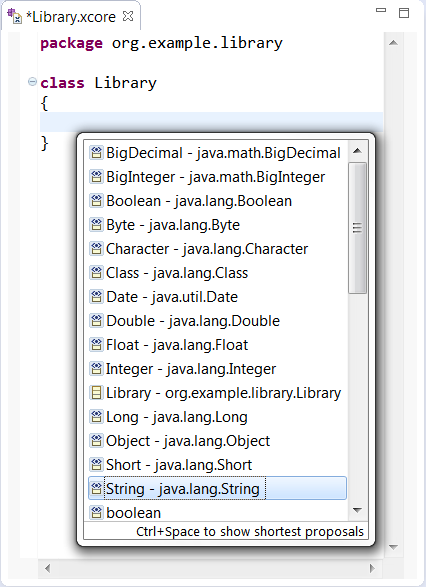The image size is (426, 587).
Task: Click editor horizontal scroll-left arrow
Action: [48, 568]
